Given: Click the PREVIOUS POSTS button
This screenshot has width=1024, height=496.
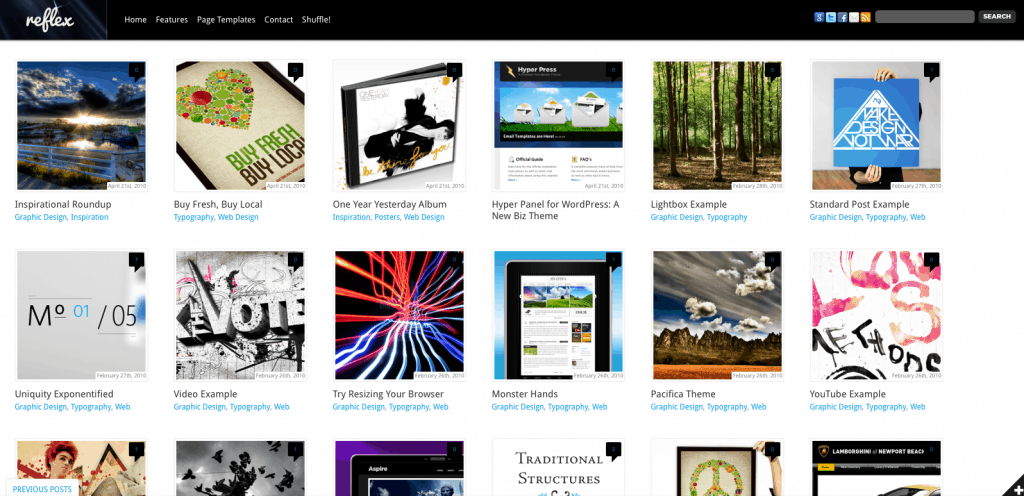Looking at the screenshot, I should (x=42, y=489).
